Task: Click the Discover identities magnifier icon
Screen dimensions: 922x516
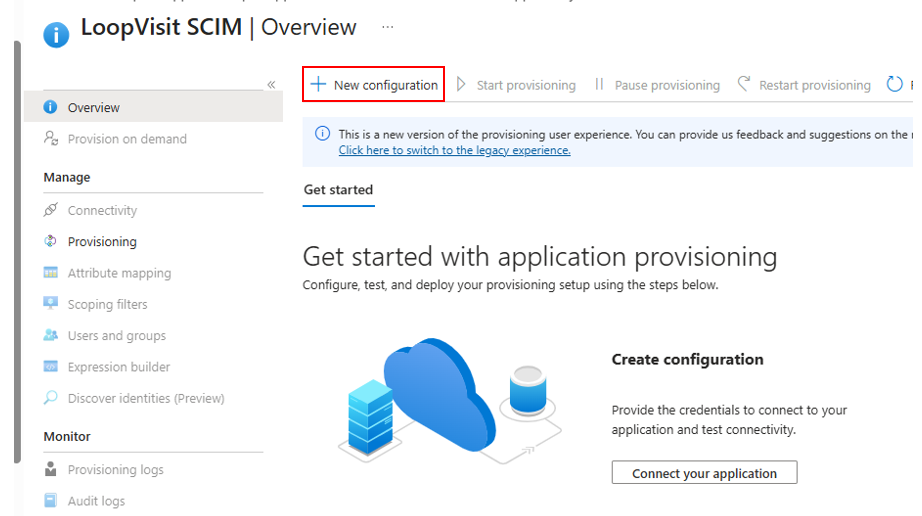Action: [x=51, y=398]
